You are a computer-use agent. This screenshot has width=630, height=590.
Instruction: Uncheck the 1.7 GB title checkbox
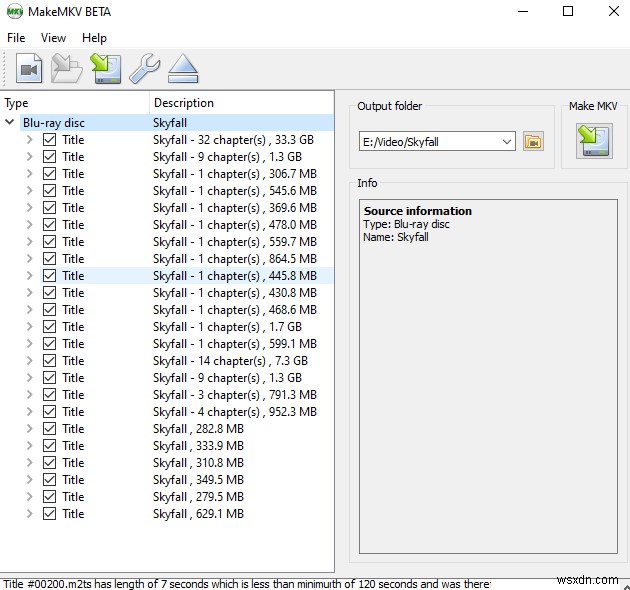[x=49, y=327]
